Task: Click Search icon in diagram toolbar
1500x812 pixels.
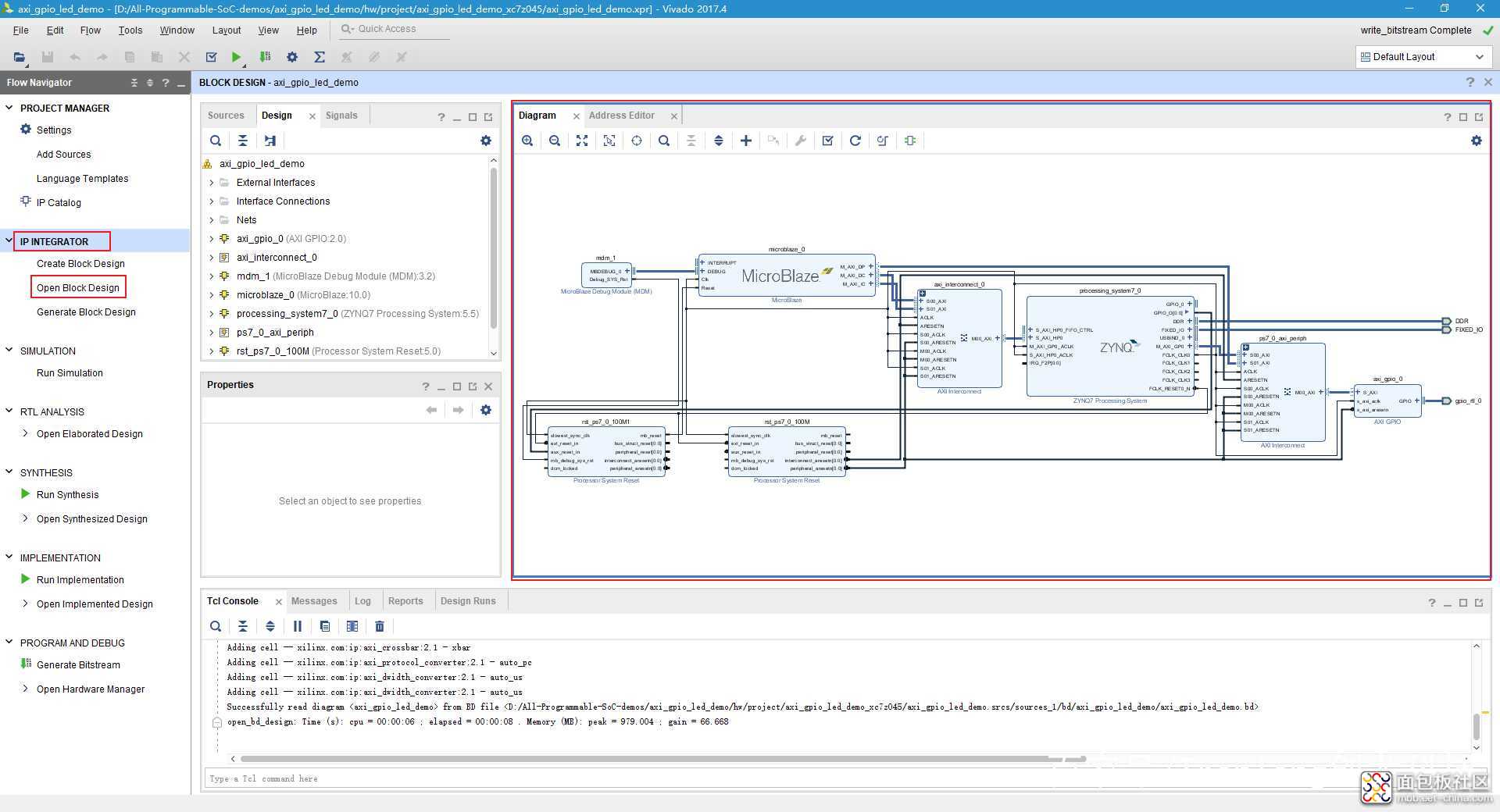Action: point(664,141)
